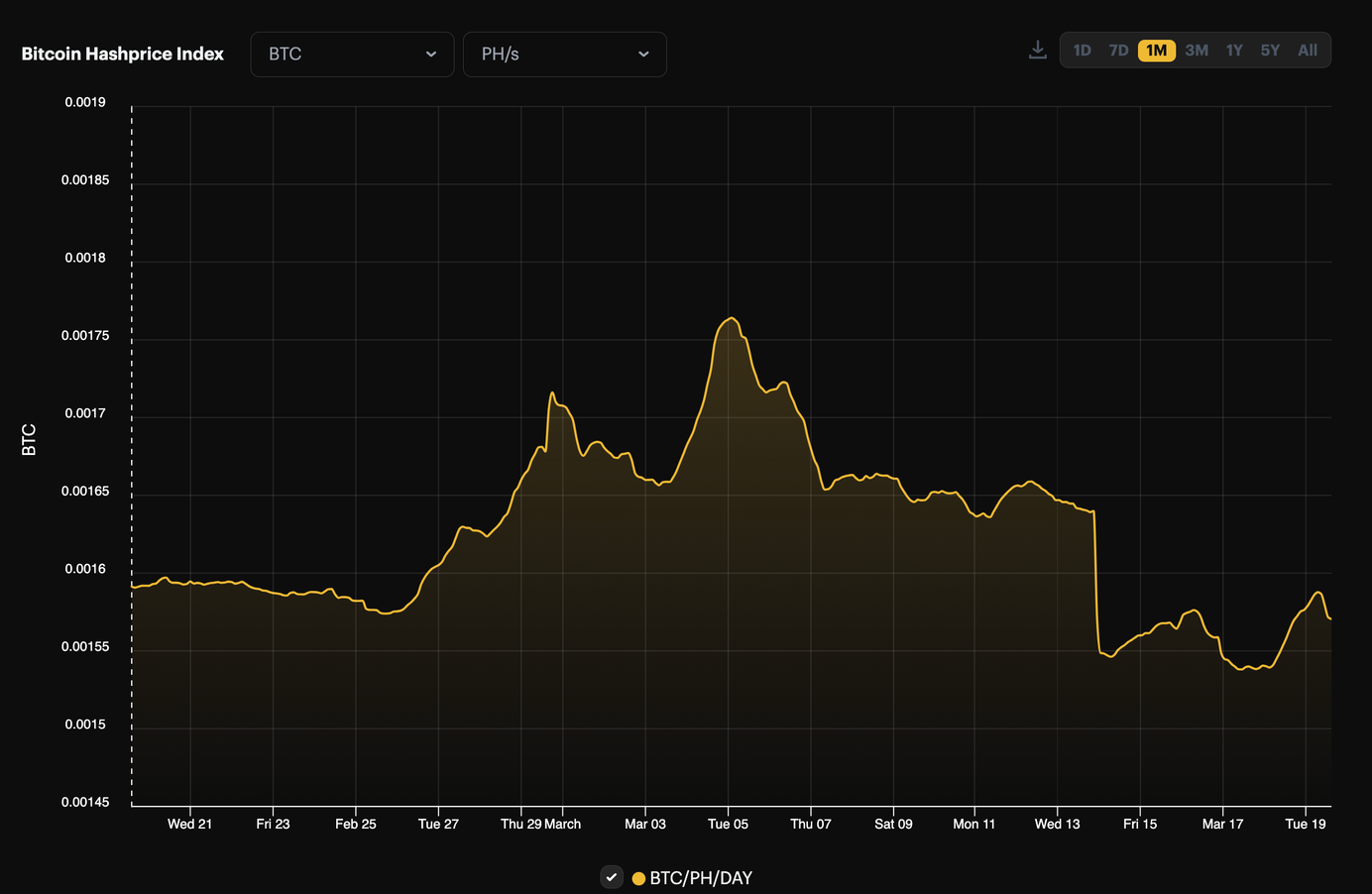Screen dimensions: 1372x894
Task: Click the checkmark icon in the legend
Action: tap(612, 877)
